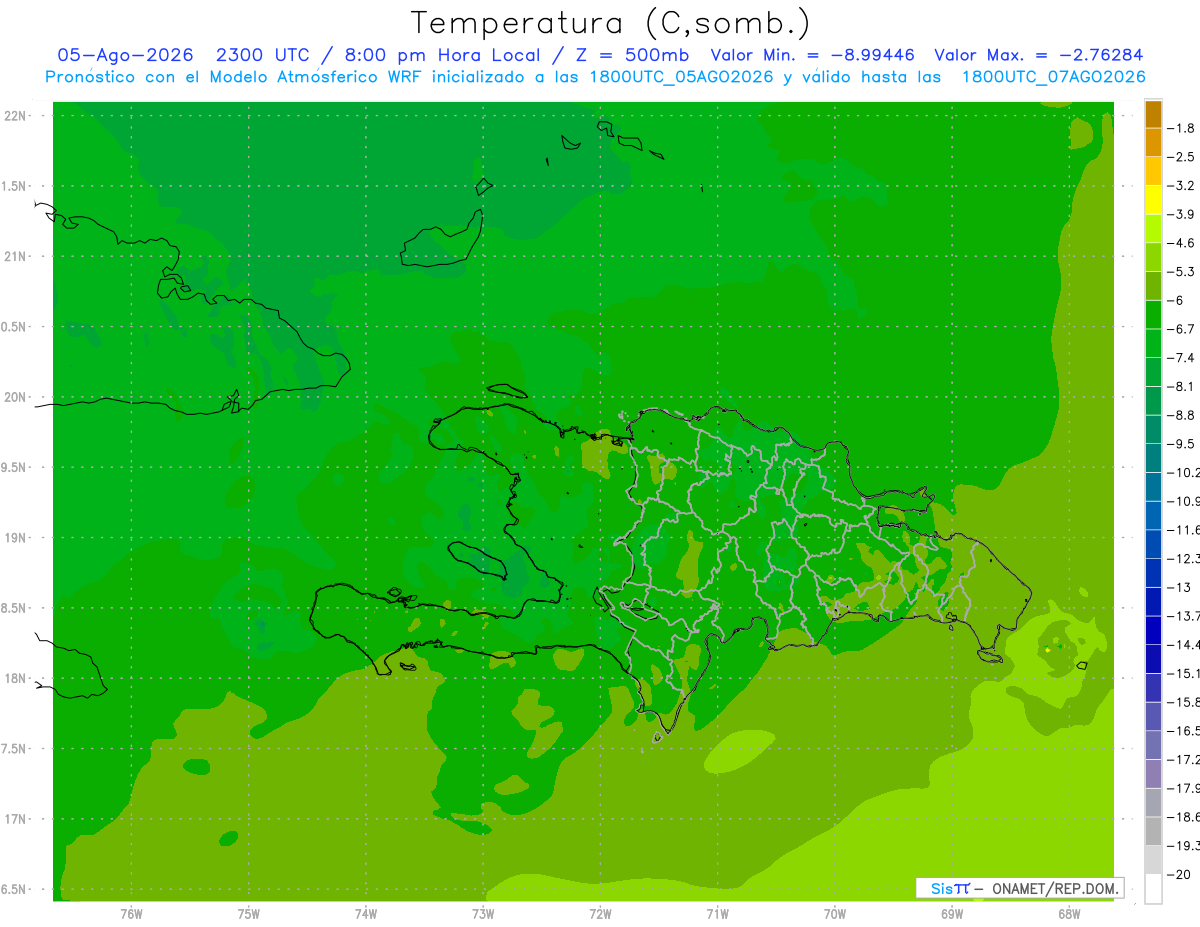Click the white swatch below -20 on scale
The image size is (1200, 927).
(1153, 888)
